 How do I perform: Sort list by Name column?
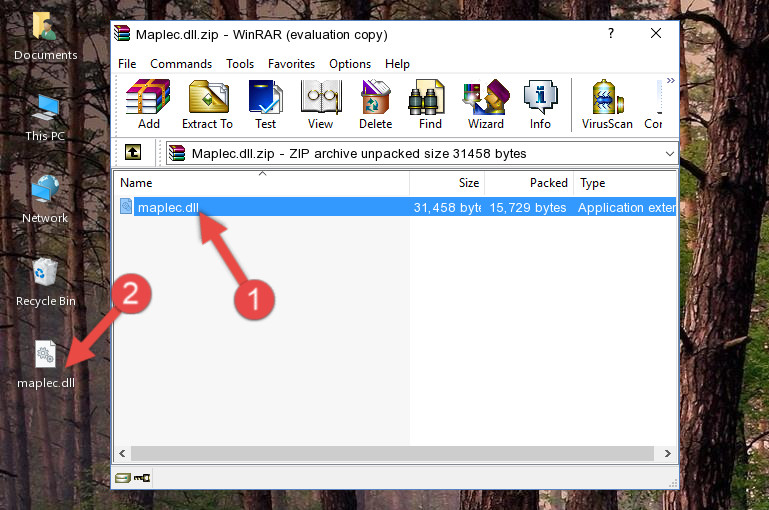tap(262, 183)
